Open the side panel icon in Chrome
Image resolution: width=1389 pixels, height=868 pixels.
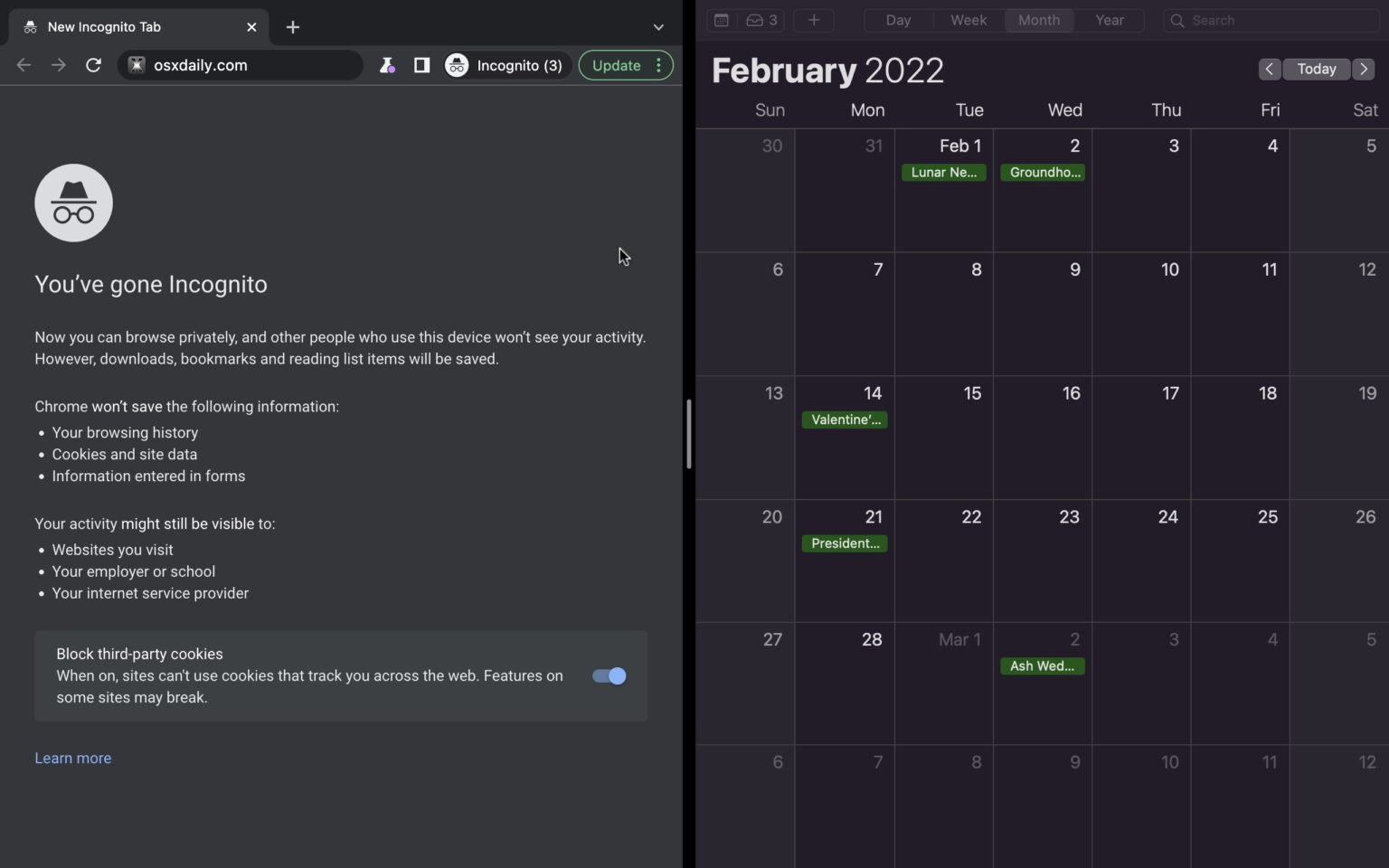421,65
